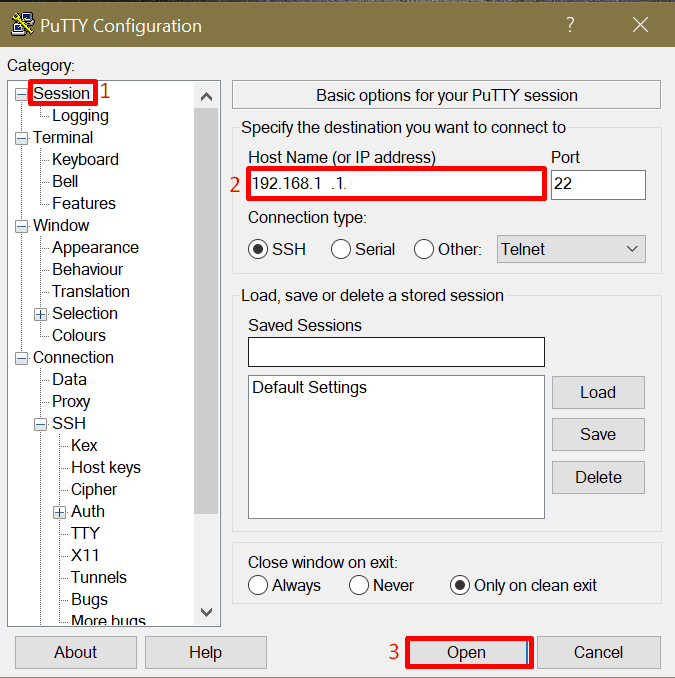Select the Serial connection type

coord(341,249)
